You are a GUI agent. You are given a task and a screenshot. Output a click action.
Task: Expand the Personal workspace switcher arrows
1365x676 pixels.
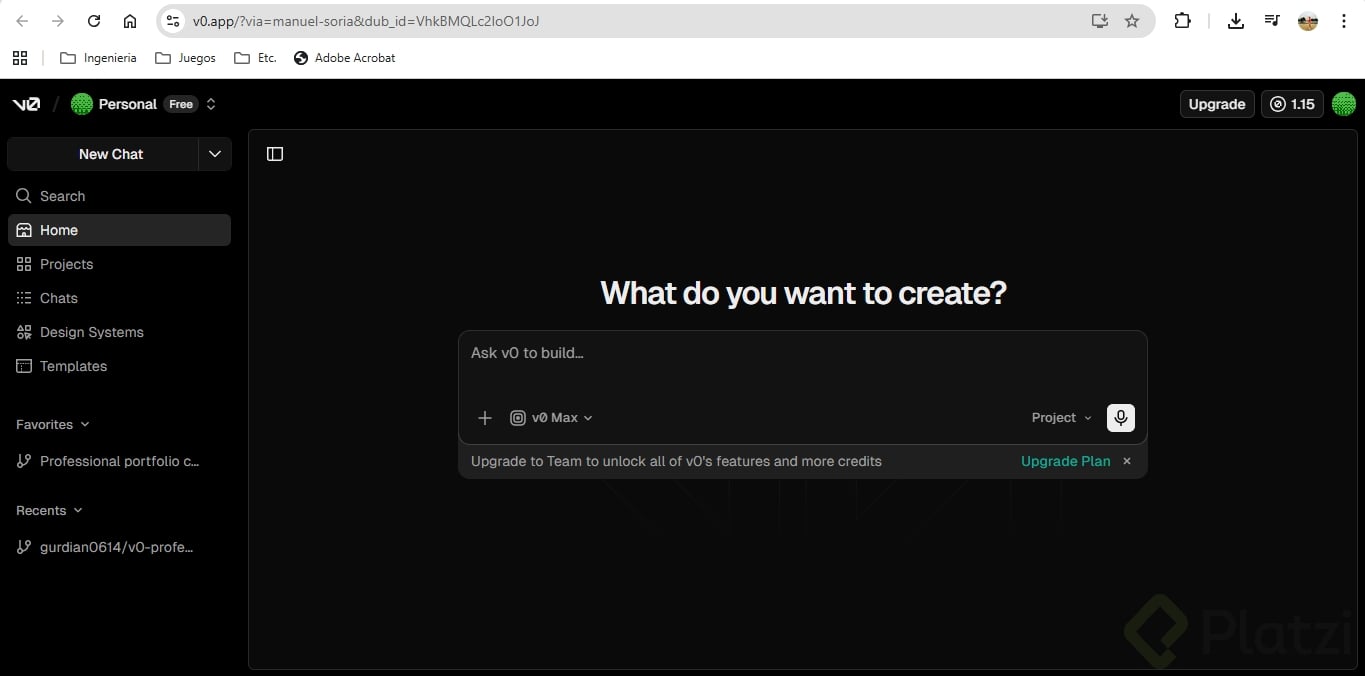(x=210, y=104)
